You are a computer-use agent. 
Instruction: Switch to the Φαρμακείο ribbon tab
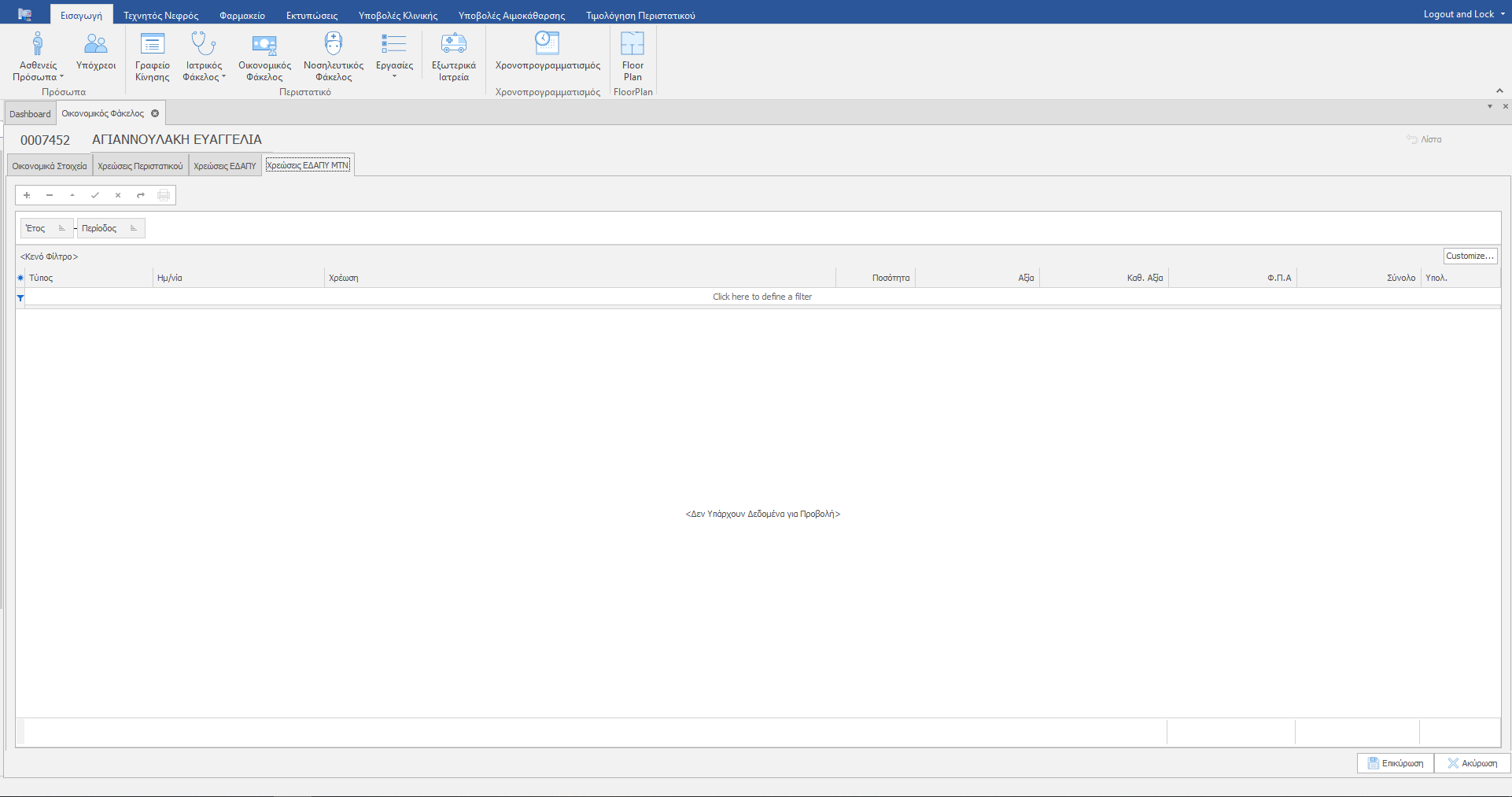[x=242, y=16]
